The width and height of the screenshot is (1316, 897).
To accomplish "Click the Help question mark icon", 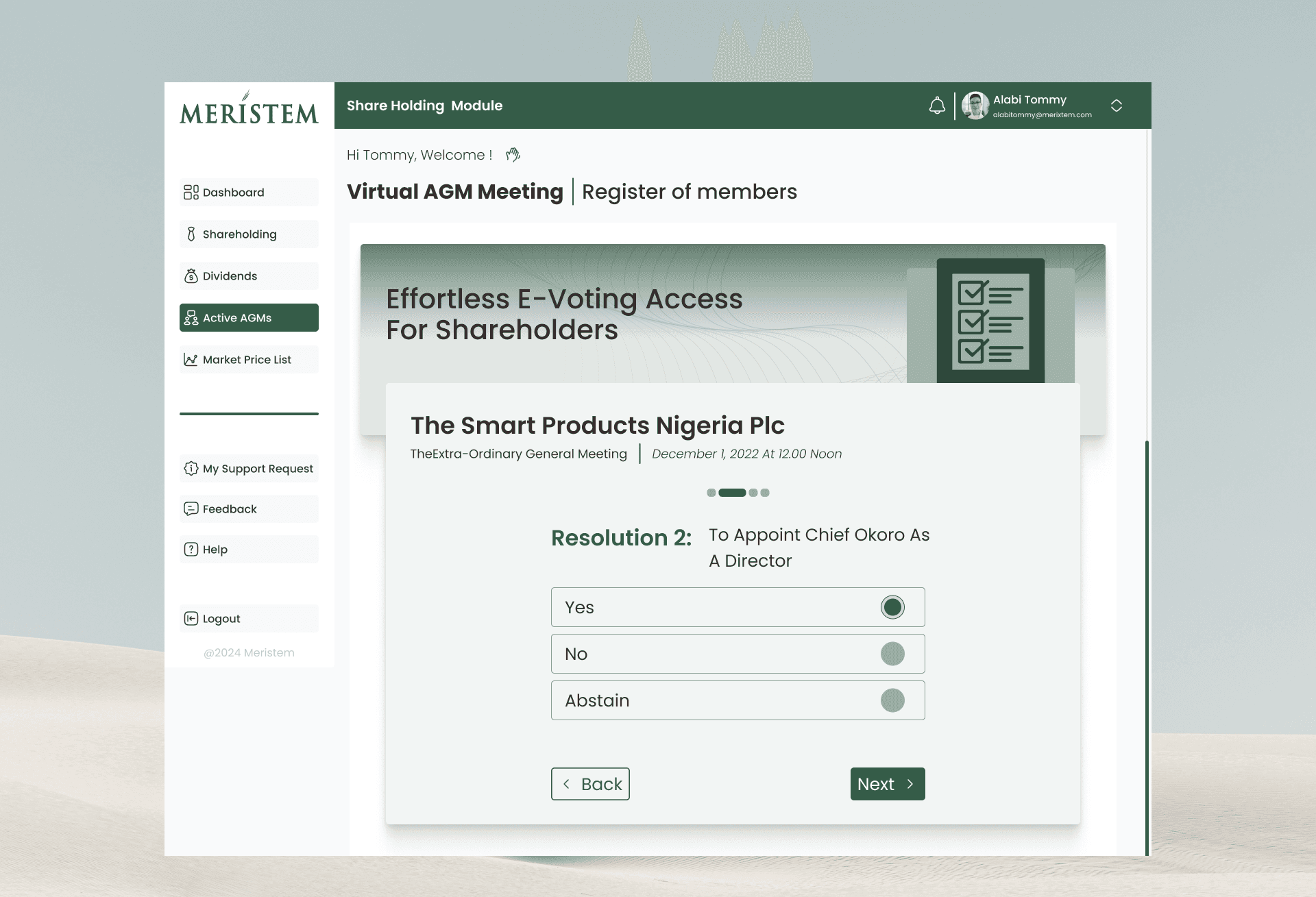I will 191,550.
